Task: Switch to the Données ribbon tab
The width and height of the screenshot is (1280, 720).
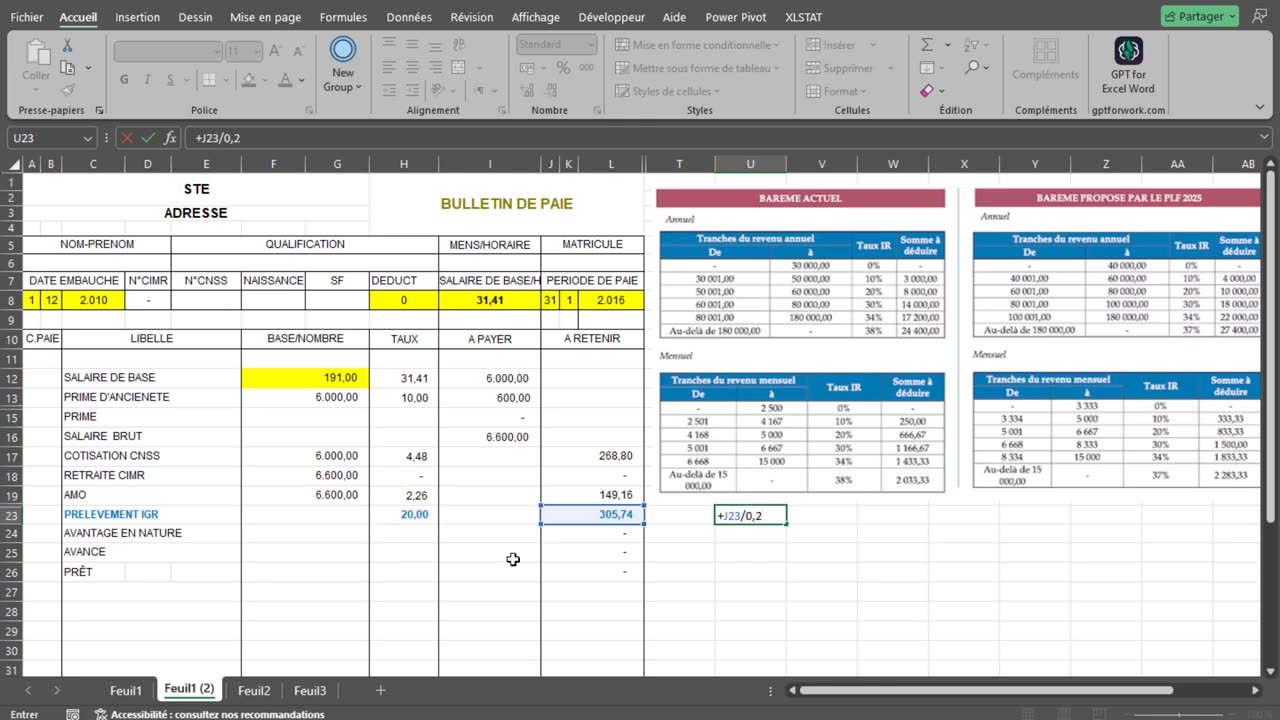Action: 409,17
